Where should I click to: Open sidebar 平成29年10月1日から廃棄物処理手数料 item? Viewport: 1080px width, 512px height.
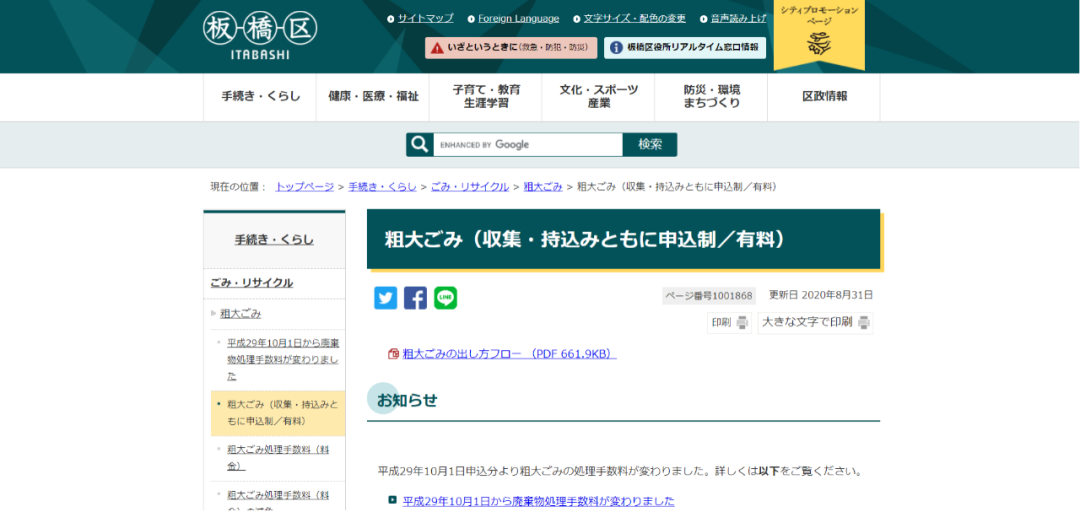[282, 359]
